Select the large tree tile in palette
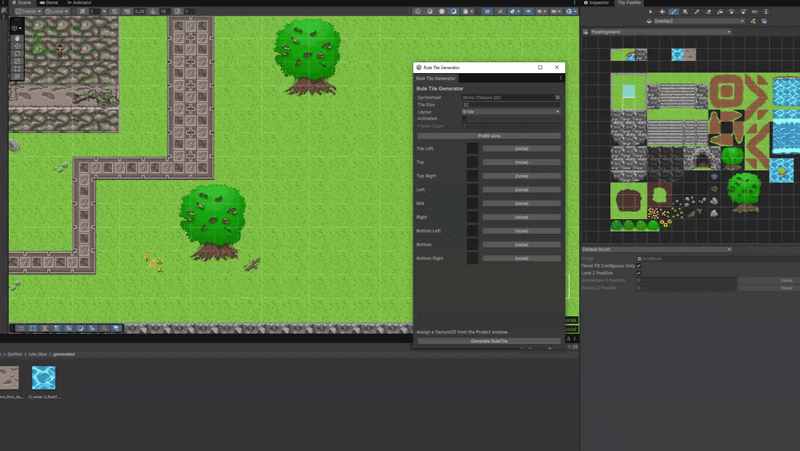The height and width of the screenshot is (451, 800). (744, 192)
